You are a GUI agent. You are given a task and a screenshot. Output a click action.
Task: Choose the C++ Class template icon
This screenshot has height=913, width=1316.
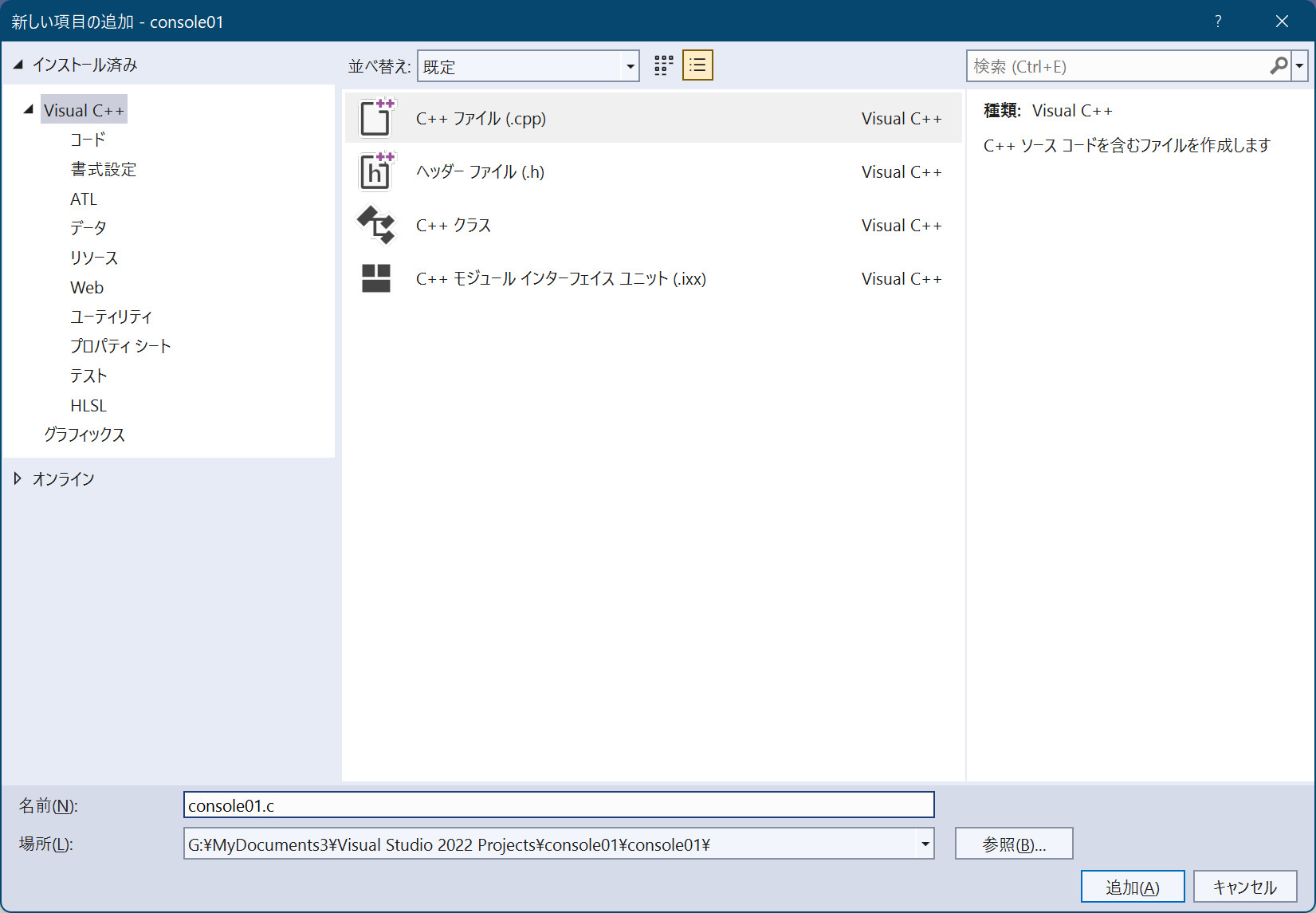pos(375,225)
